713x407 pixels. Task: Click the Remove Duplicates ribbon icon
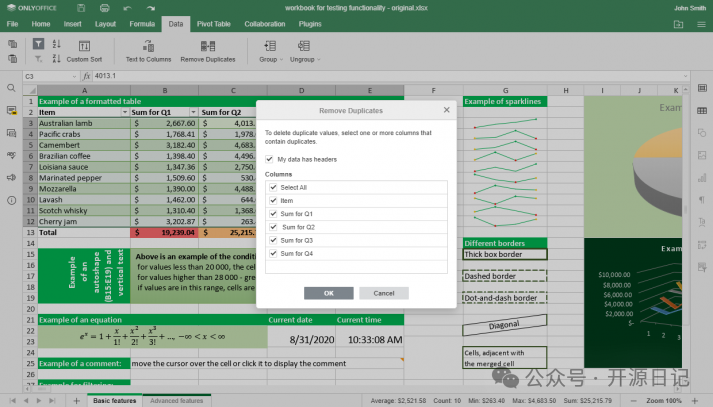(x=208, y=46)
